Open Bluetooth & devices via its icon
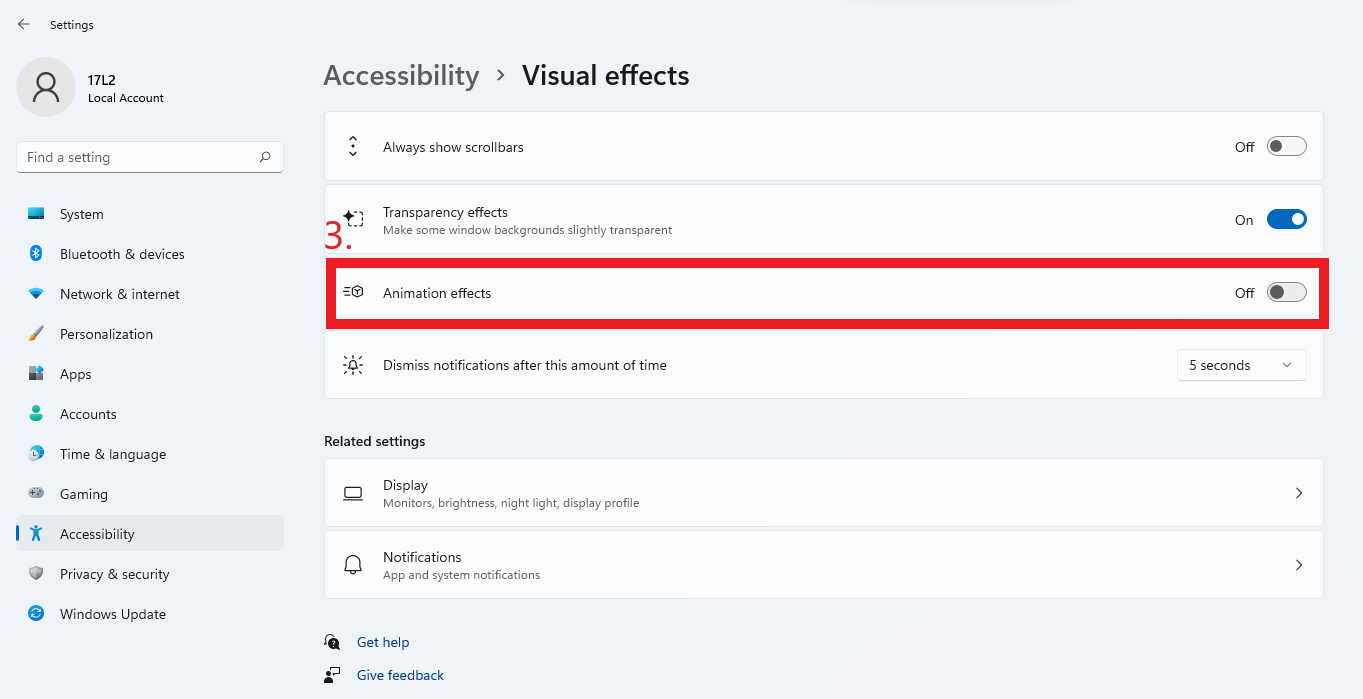 click(36, 254)
